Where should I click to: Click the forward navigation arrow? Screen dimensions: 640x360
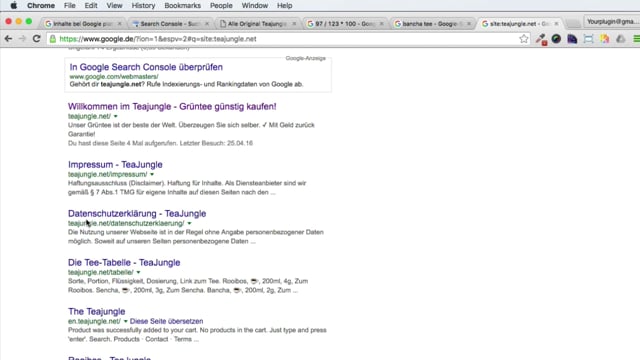tap(22, 39)
